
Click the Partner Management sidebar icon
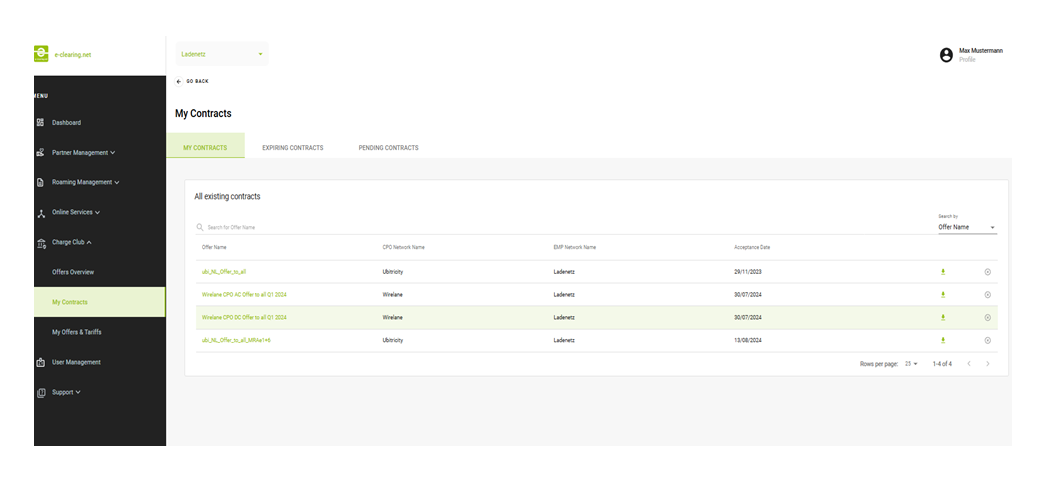(x=41, y=152)
